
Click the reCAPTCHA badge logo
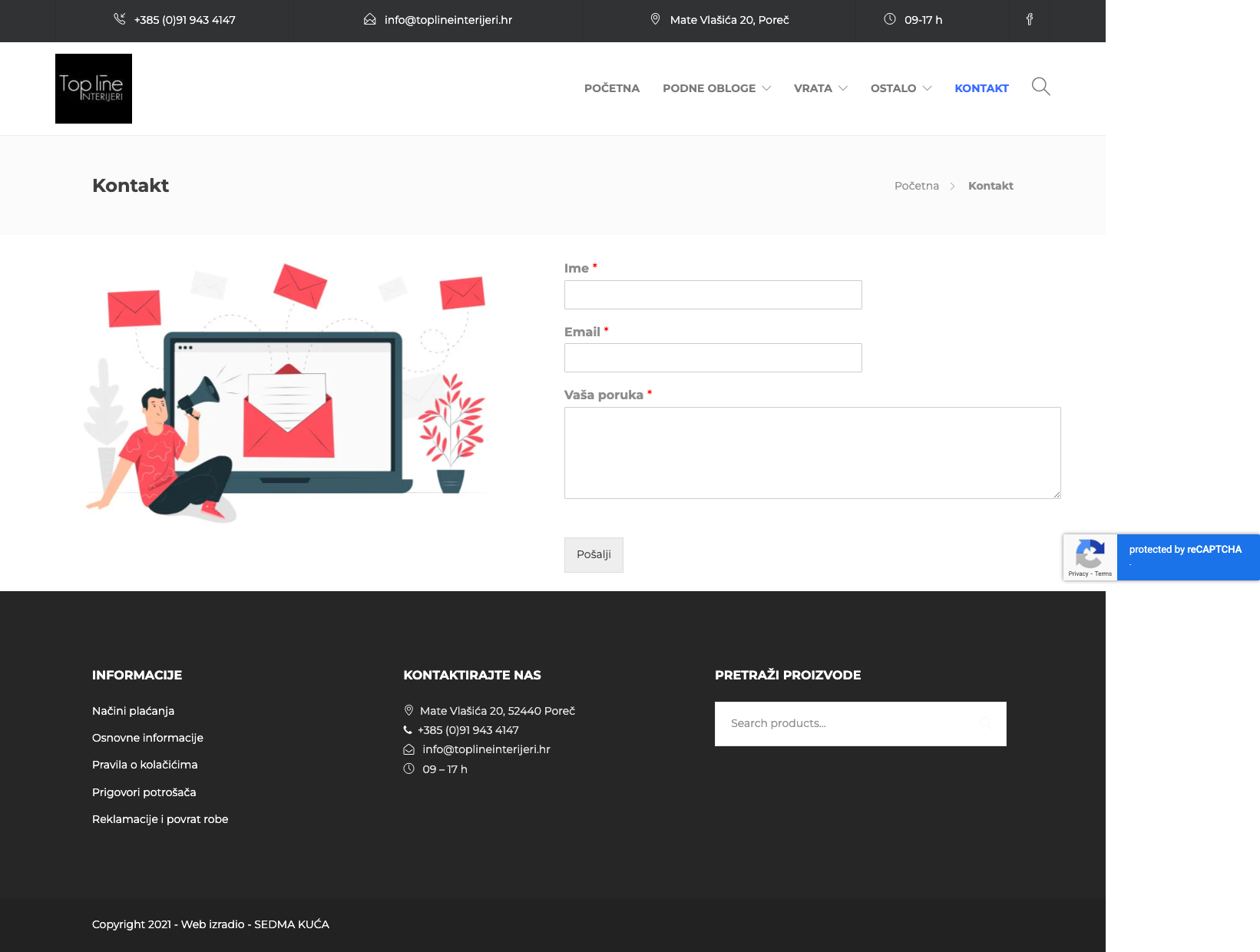1090,554
